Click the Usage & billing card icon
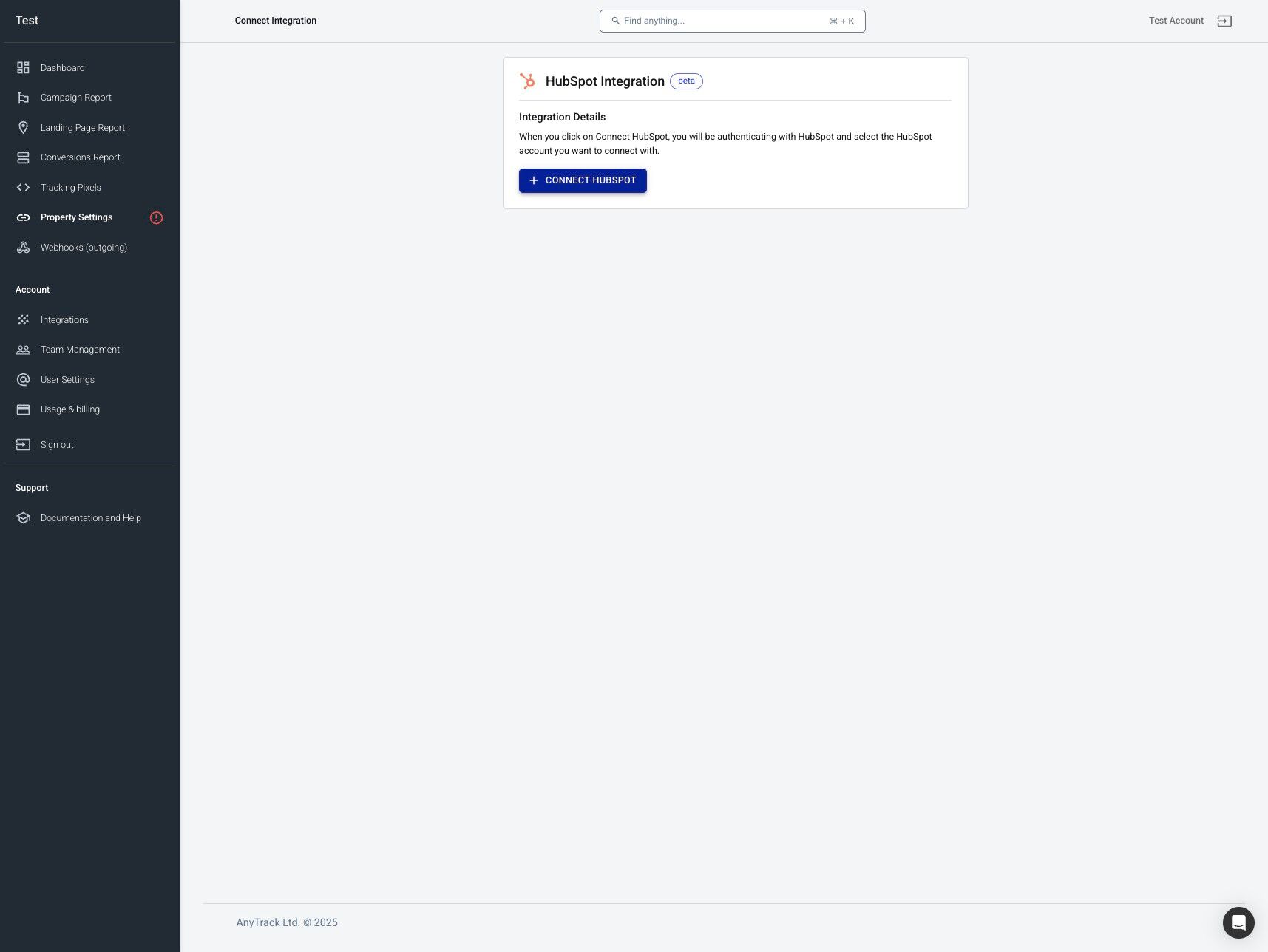This screenshot has width=1268, height=952. click(23, 409)
